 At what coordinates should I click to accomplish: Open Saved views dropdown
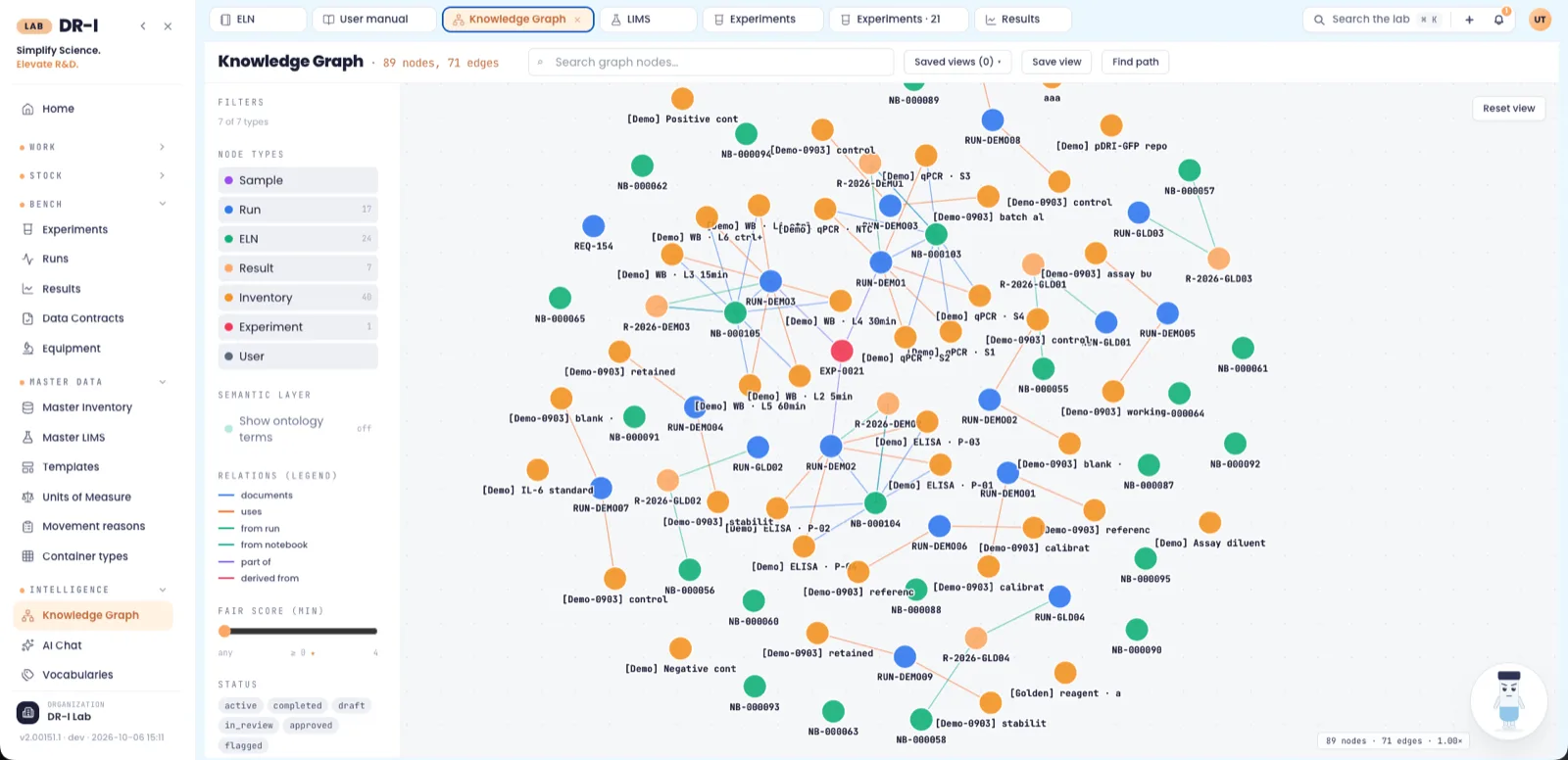pyautogui.click(x=957, y=62)
